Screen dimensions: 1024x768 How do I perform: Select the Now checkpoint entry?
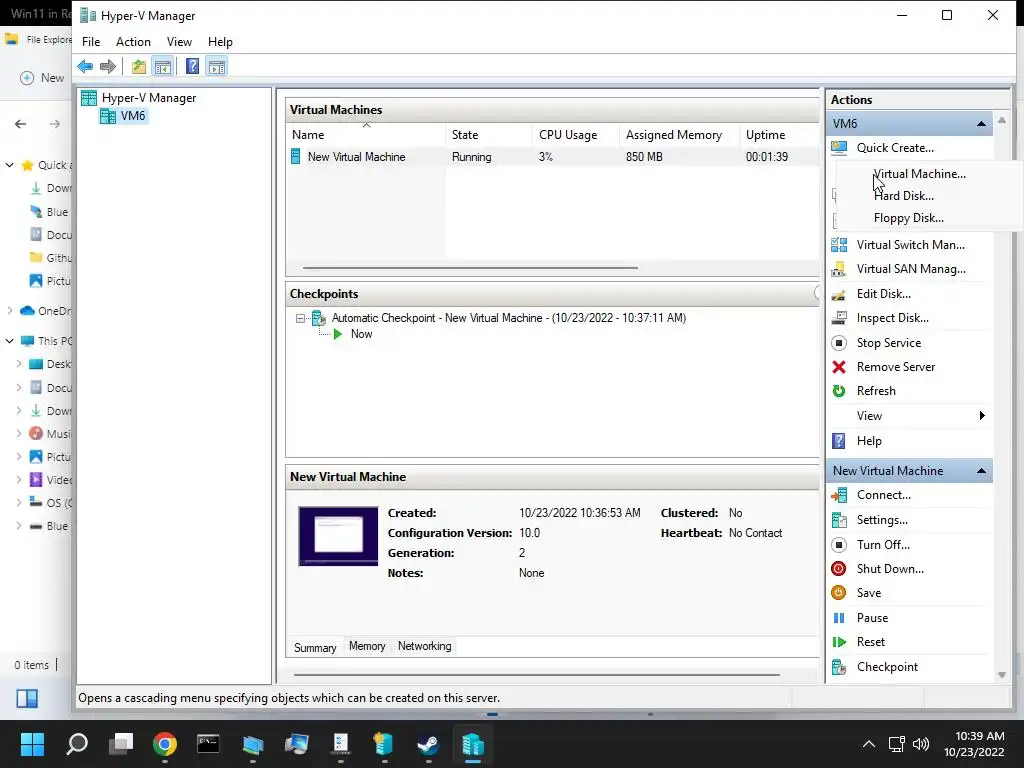361,334
